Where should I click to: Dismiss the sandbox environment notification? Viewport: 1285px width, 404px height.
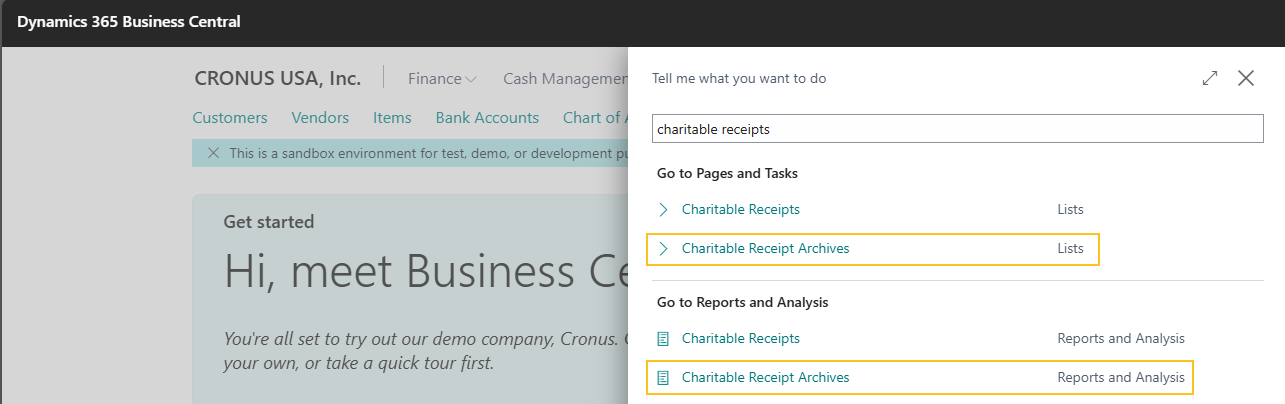click(x=213, y=153)
